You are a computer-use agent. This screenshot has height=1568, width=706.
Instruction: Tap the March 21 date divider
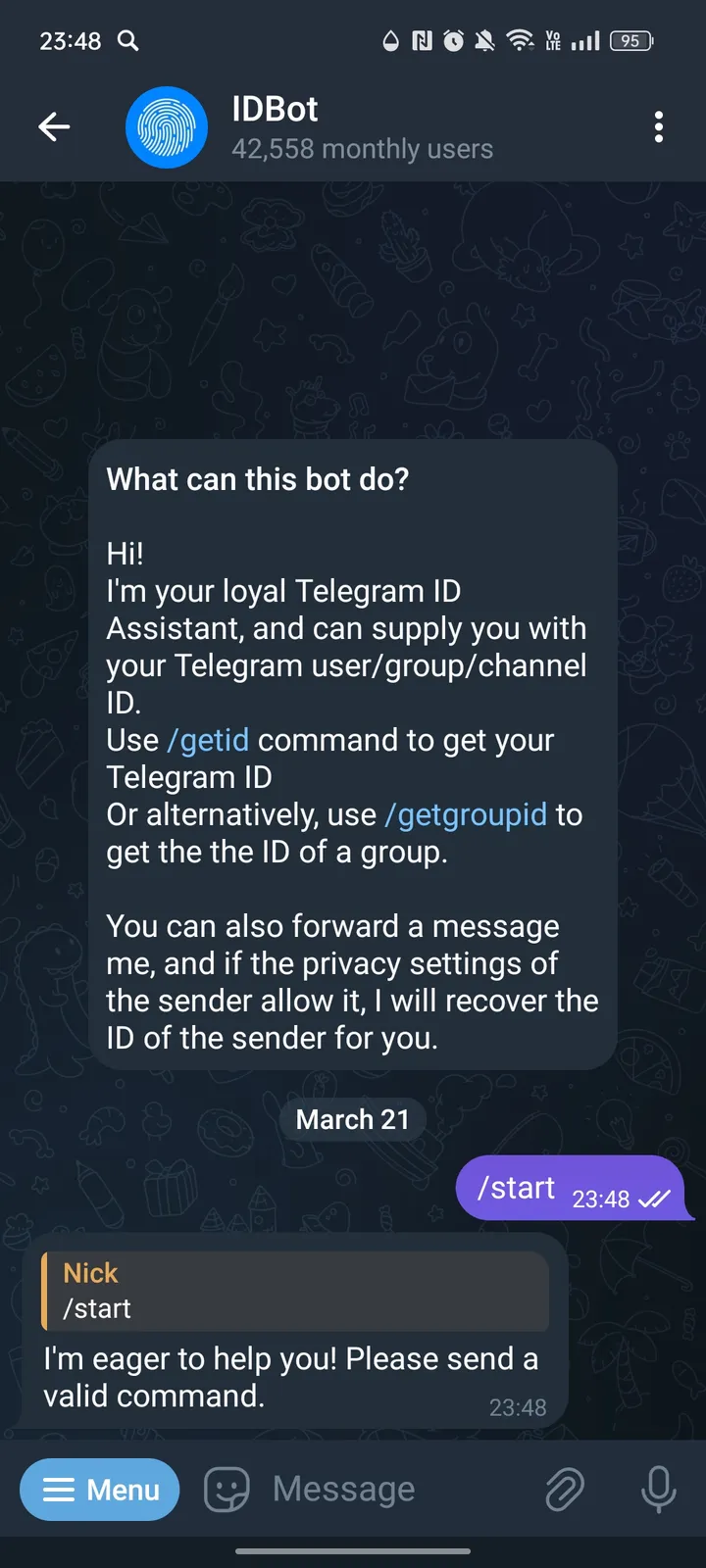352,1119
